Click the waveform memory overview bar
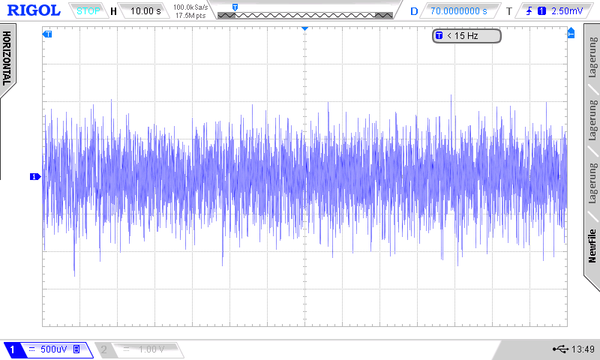Image resolution: width=600 pixels, height=360 pixels. [305, 15]
